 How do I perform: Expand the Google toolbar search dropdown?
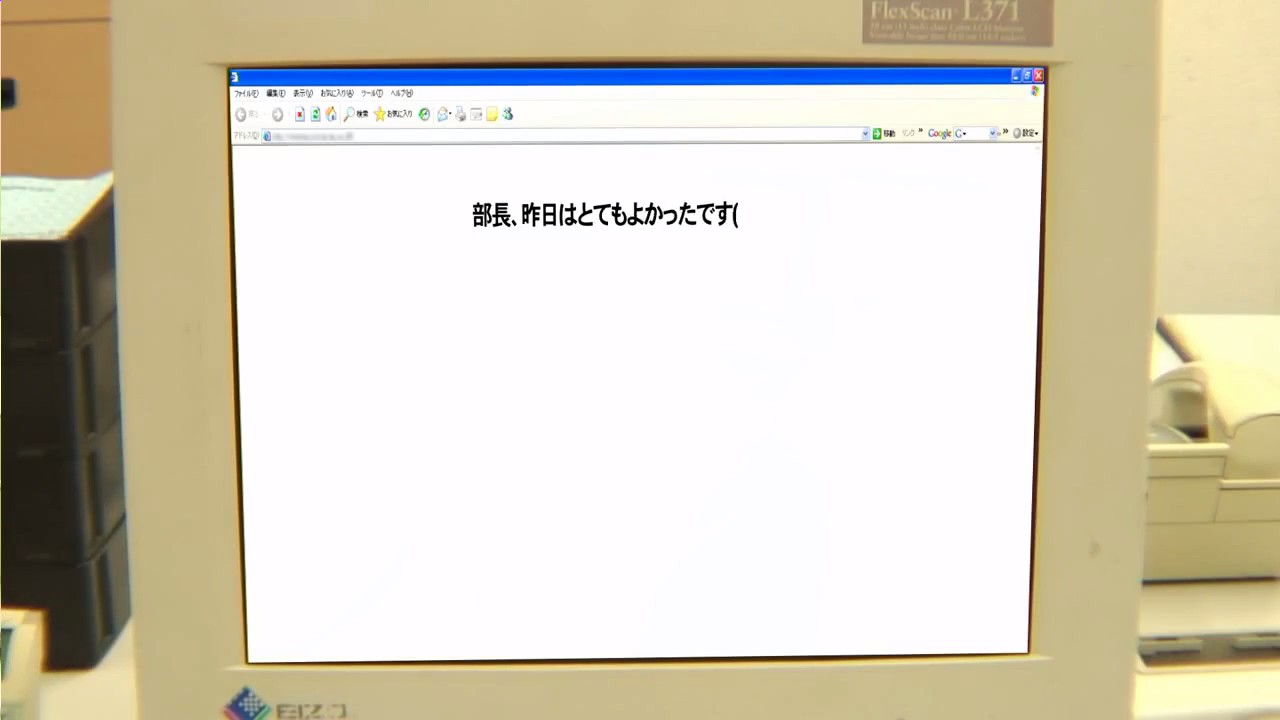click(x=993, y=134)
